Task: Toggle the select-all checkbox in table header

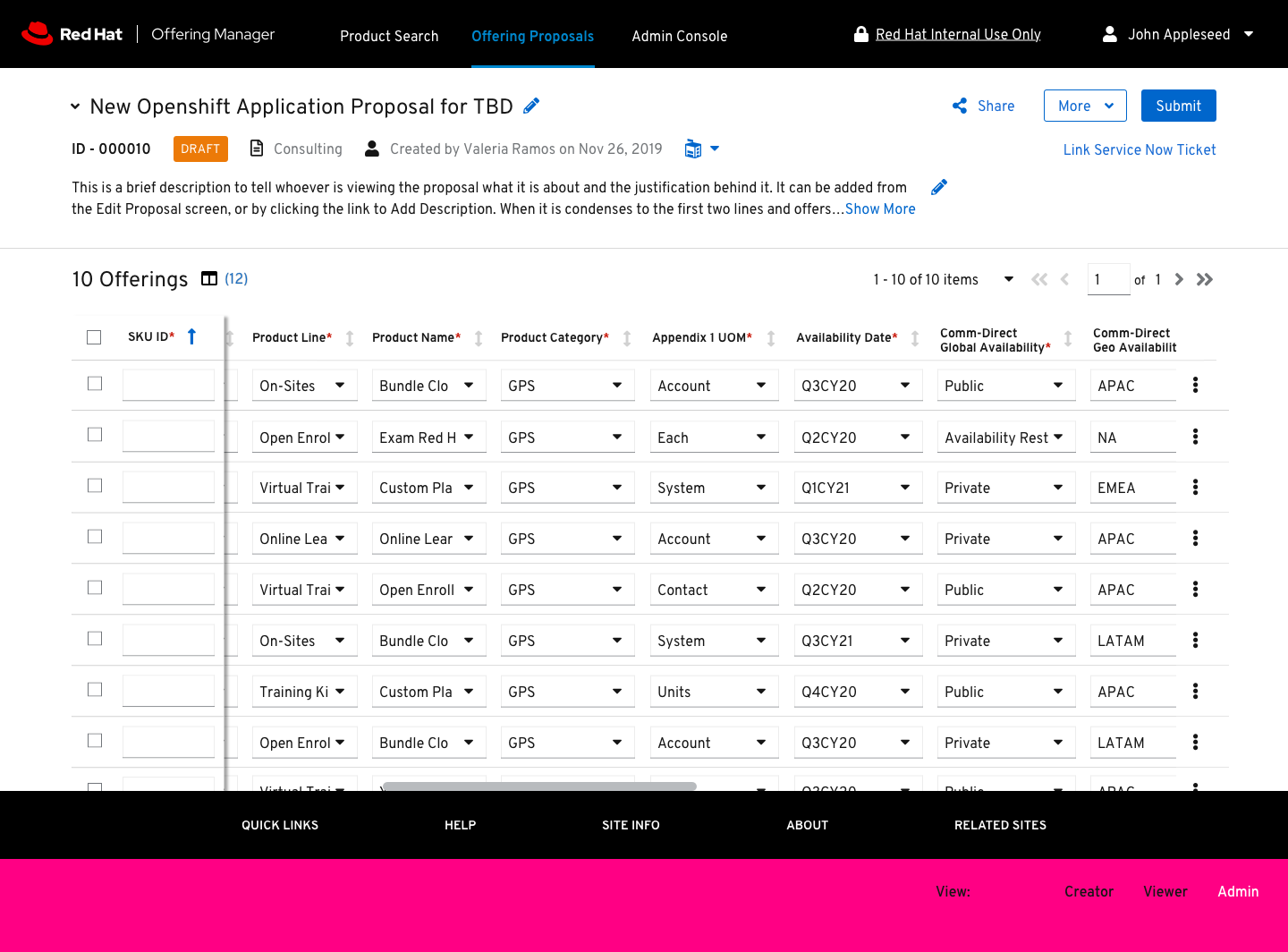Action: [x=94, y=337]
